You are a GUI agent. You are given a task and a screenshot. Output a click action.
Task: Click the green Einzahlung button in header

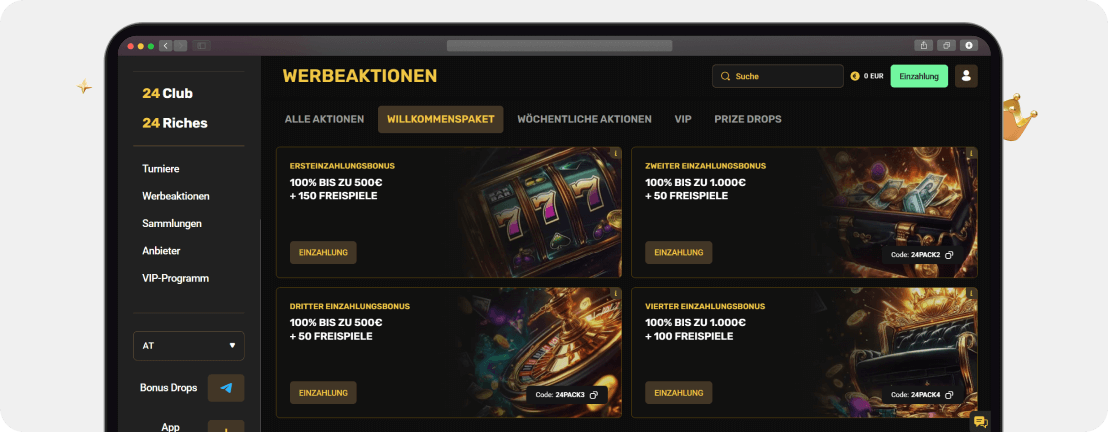pos(919,76)
